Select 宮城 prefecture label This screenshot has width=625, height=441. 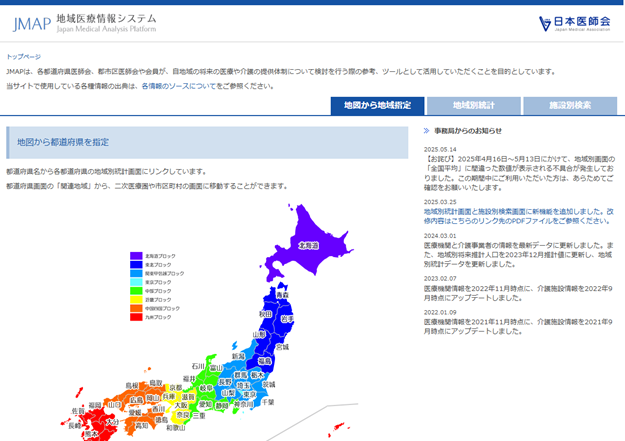point(282,347)
